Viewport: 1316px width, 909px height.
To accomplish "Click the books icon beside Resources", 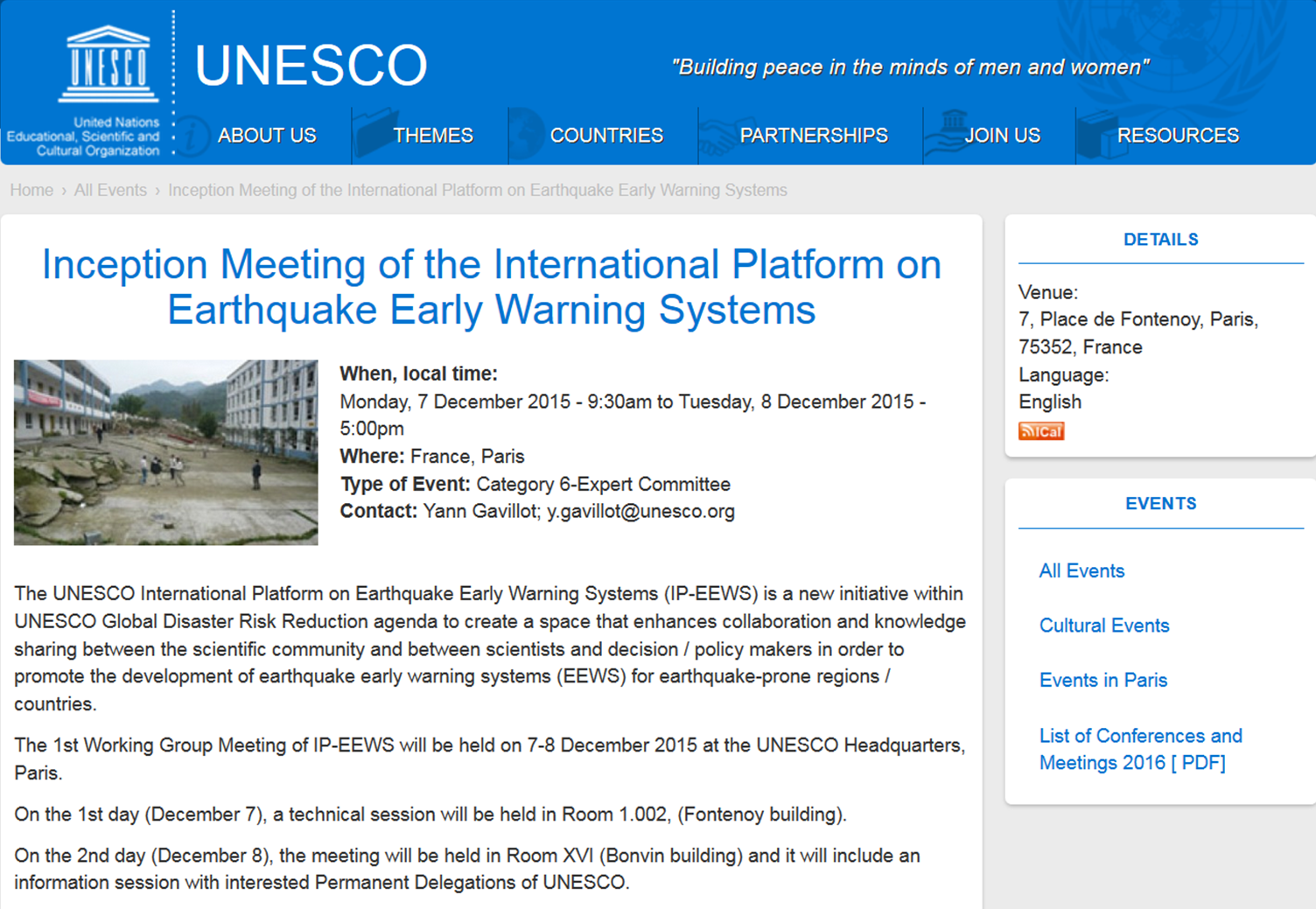I will click(x=1099, y=136).
